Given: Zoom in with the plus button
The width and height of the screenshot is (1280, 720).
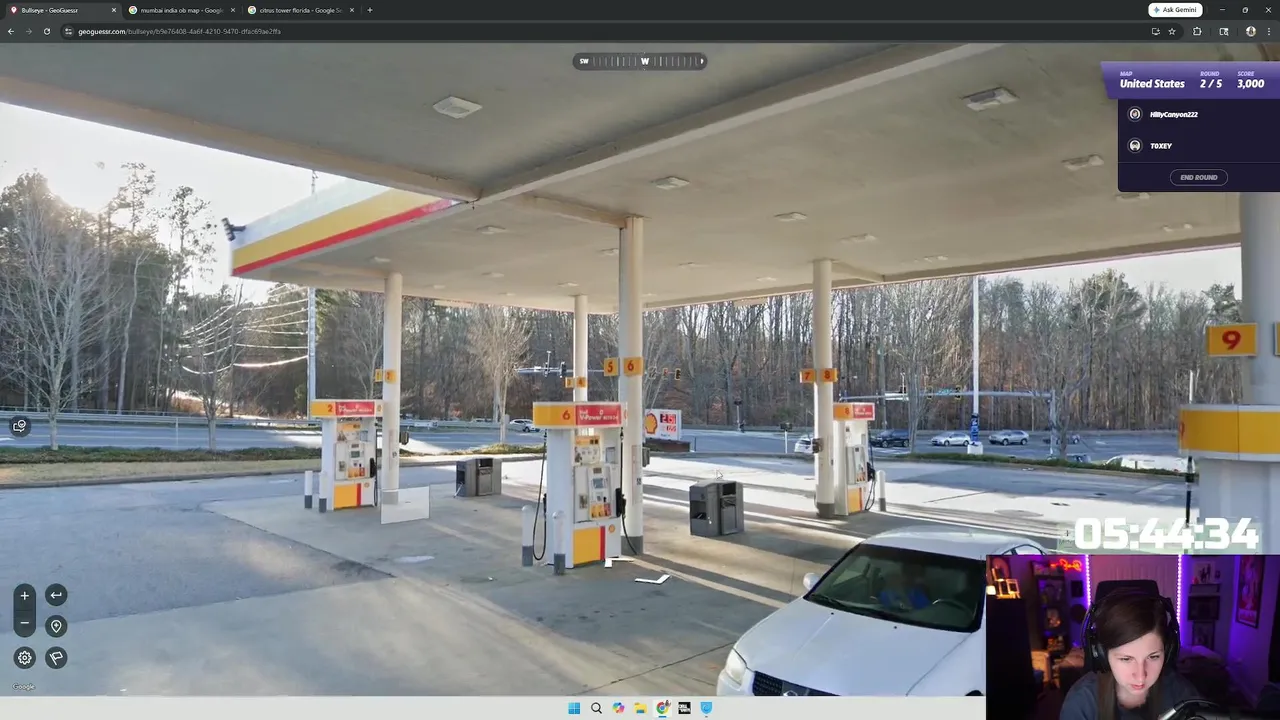Looking at the screenshot, I should (25, 596).
